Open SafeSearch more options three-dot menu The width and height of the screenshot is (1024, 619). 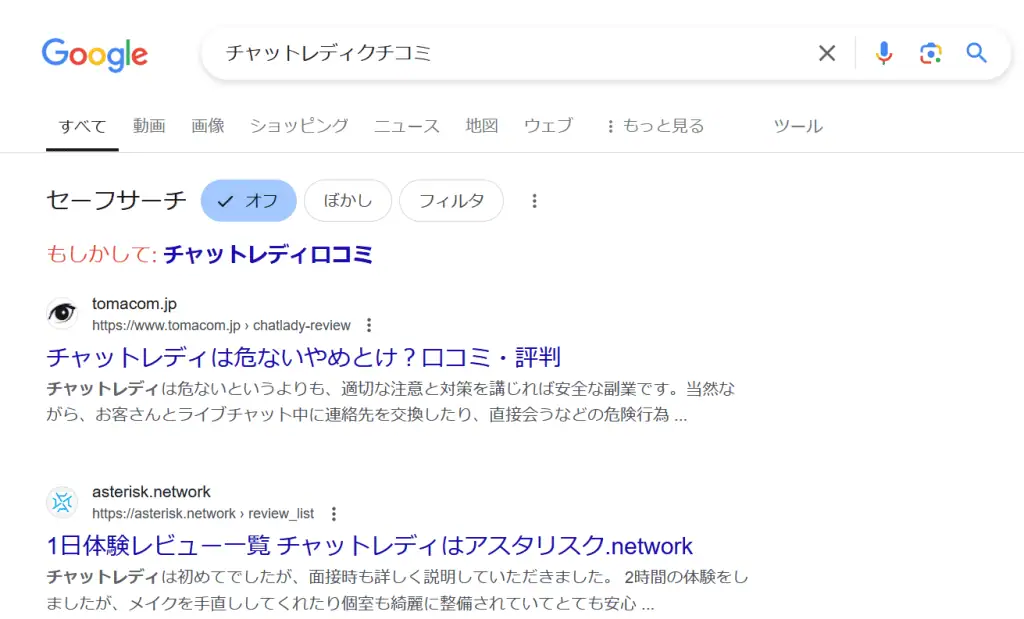pos(534,200)
